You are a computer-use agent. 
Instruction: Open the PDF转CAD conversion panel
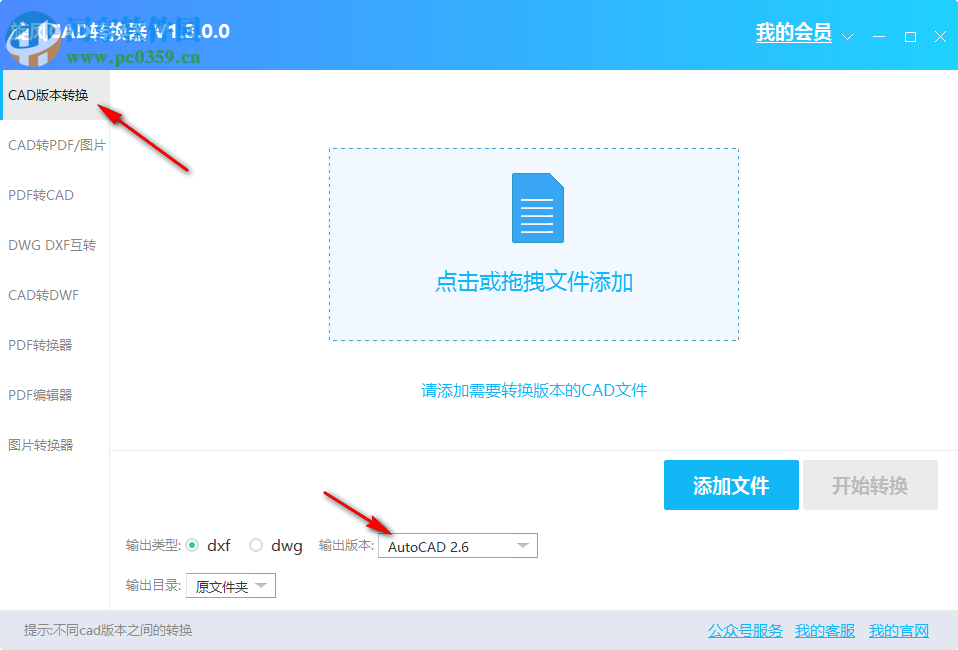point(40,195)
